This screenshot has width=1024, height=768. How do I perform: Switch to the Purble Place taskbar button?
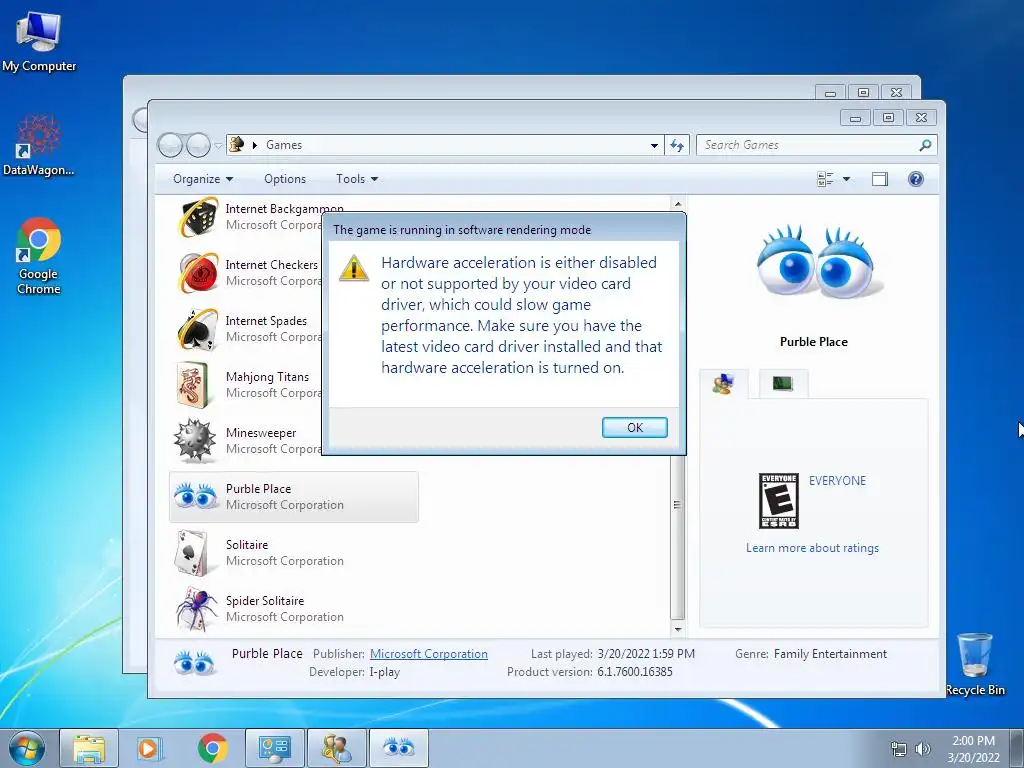399,748
